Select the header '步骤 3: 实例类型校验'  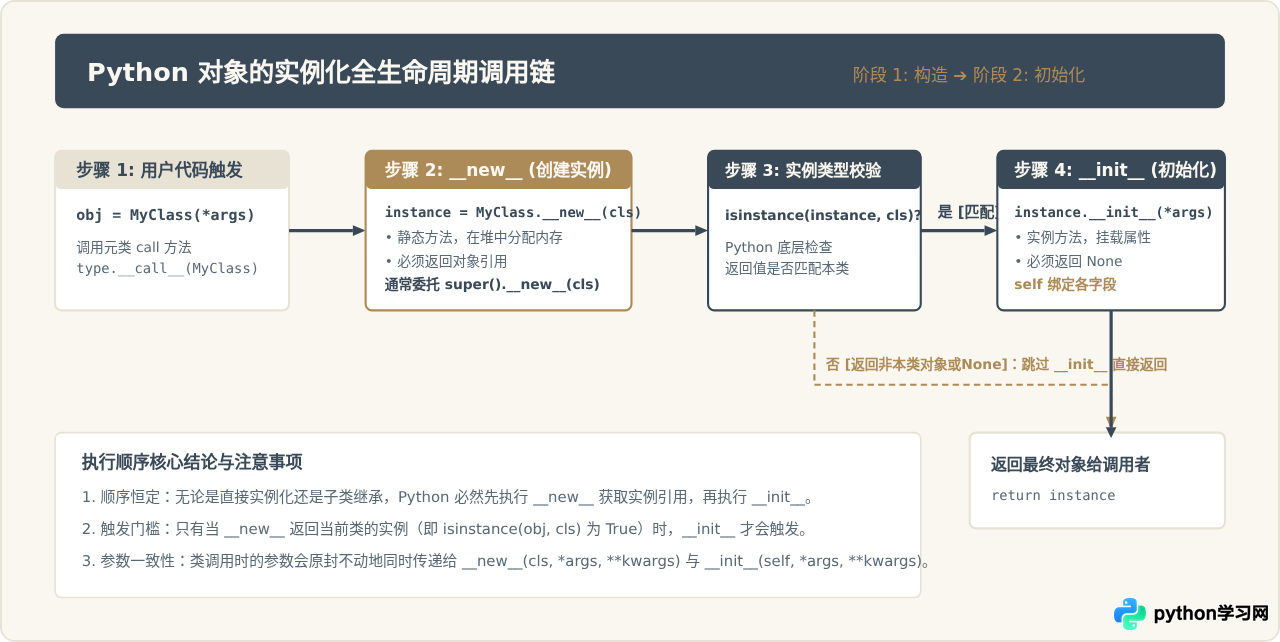click(x=803, y=170)
